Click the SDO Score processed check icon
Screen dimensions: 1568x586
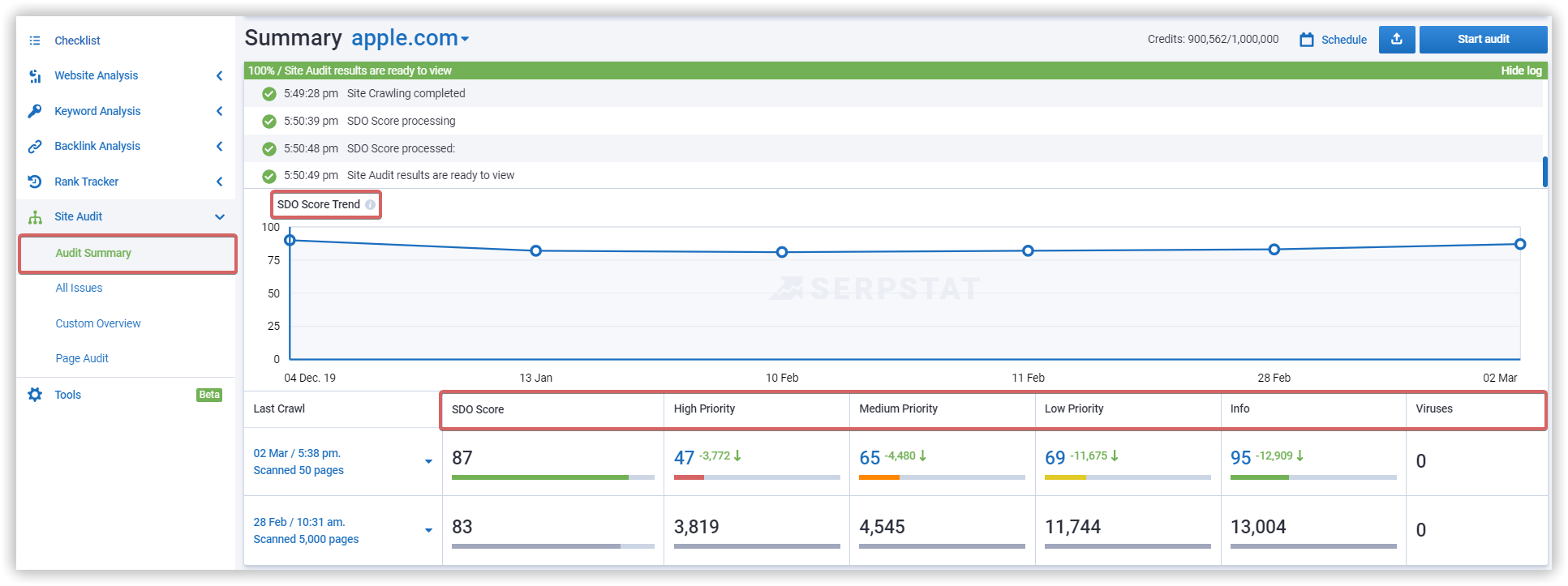point(269,149)
